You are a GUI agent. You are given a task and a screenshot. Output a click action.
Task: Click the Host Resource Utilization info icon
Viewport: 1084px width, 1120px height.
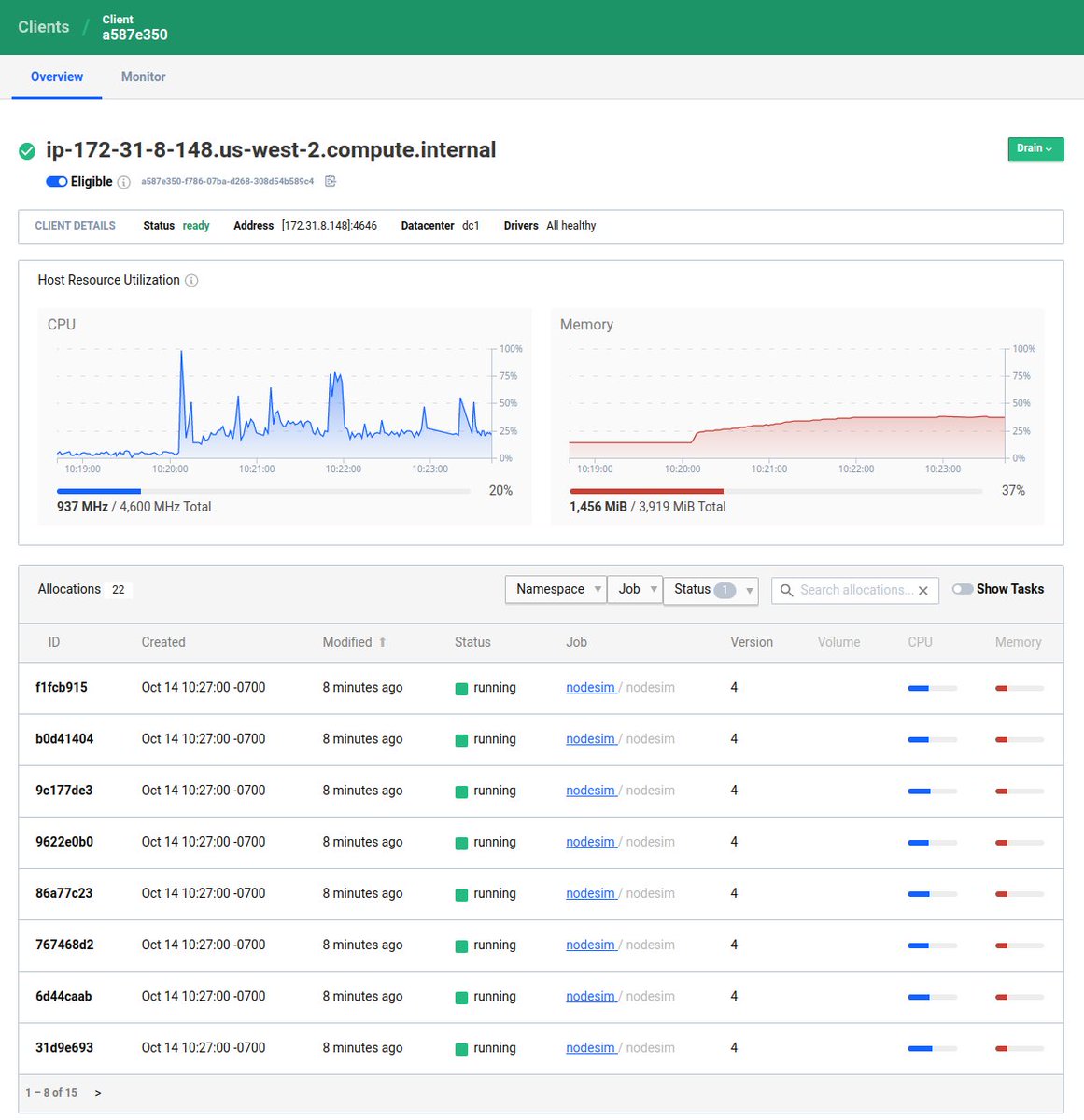[x=191, y=280]
